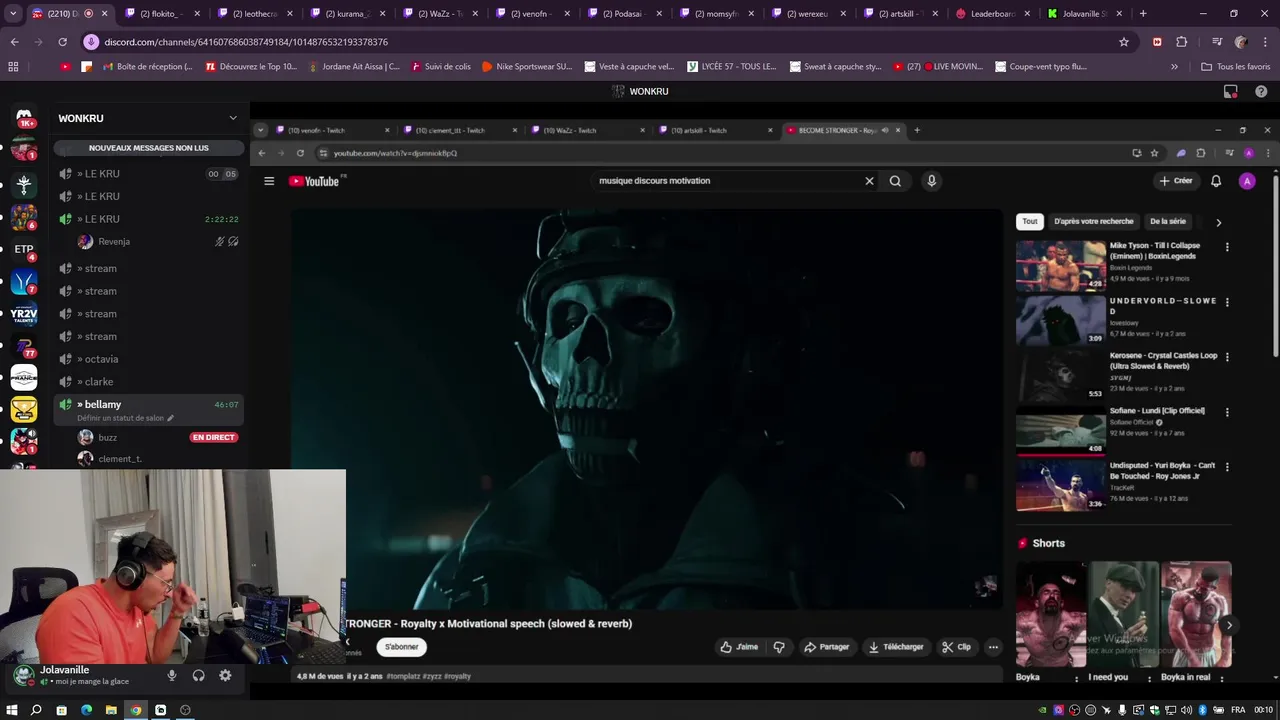Screen dimensions: 1280x720
Task: Open YouTube account avatar menu
Action: [1246, 181]
